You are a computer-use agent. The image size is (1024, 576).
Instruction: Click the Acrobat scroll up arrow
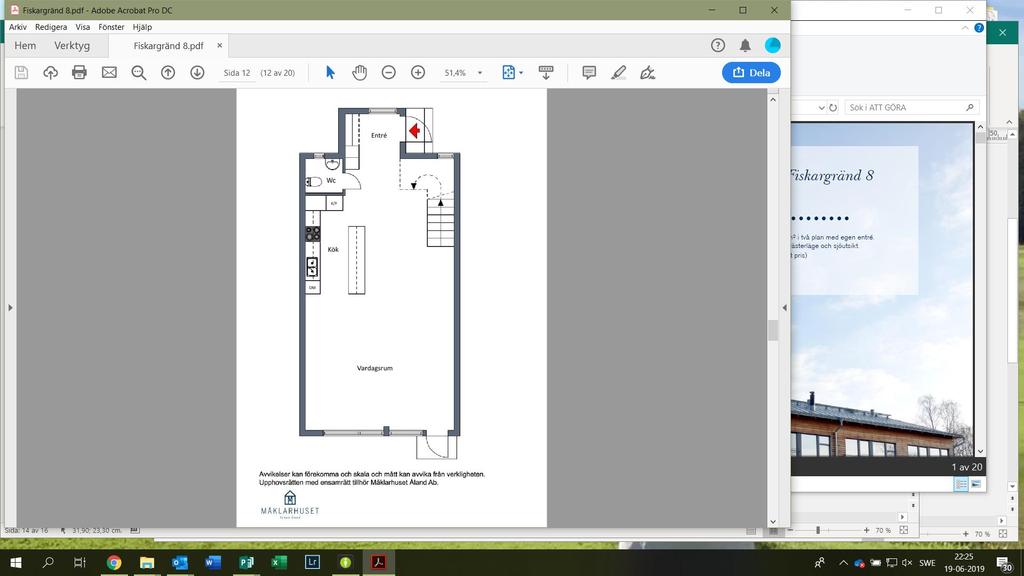click(773, 99)
